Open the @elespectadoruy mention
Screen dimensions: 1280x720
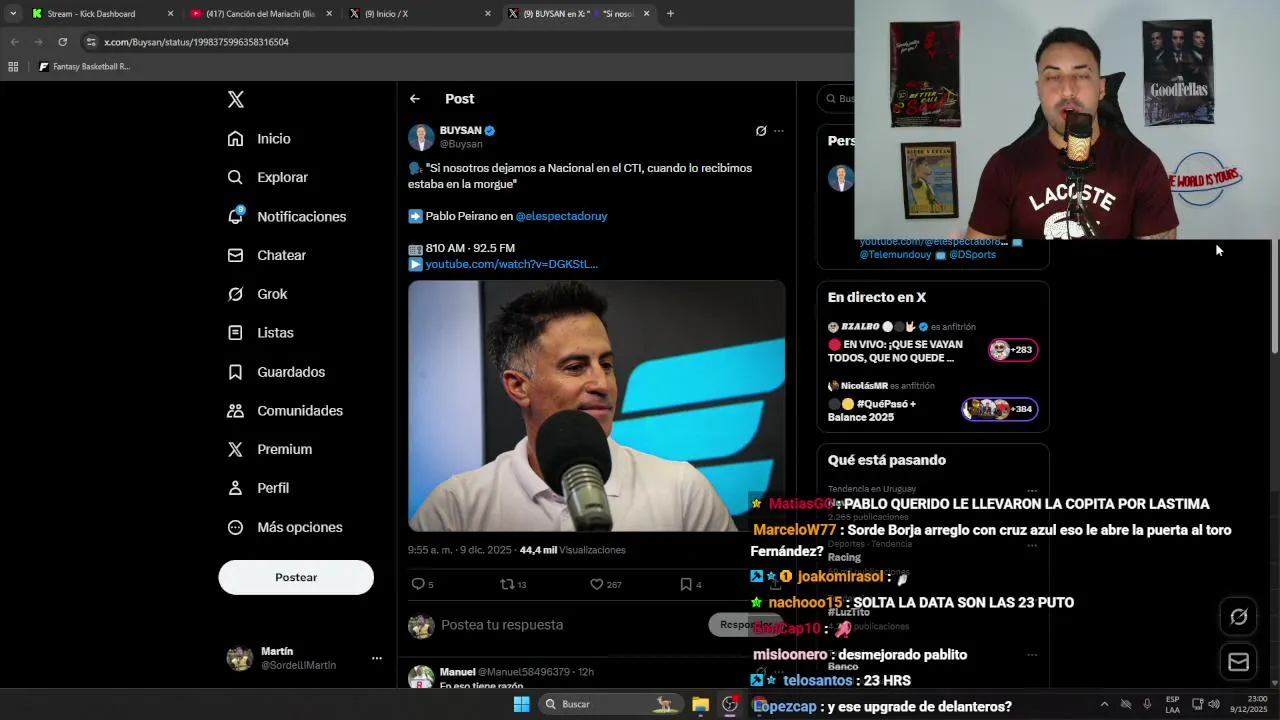[561, 216]
